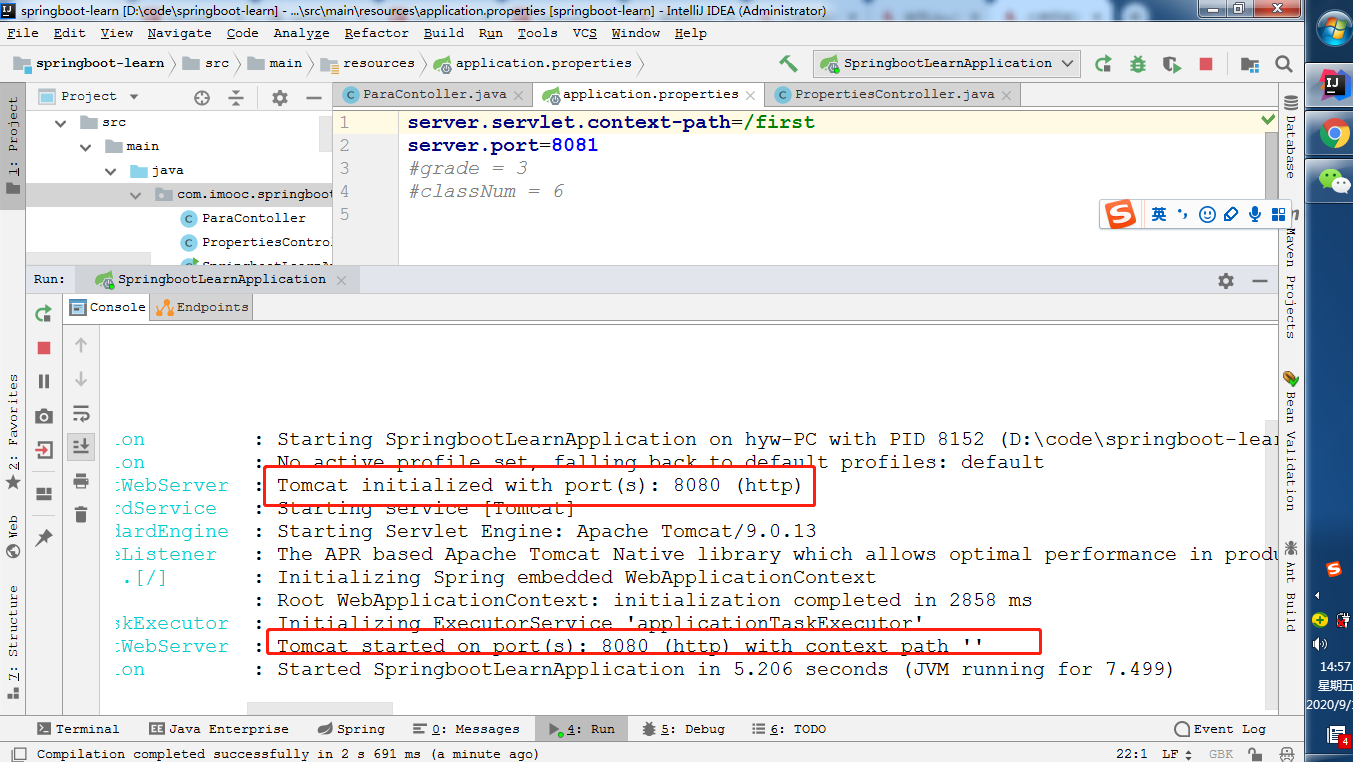Toggle Sogou voice input microphone
This screenshot has width=1353, height=762.
point(1255,214)
